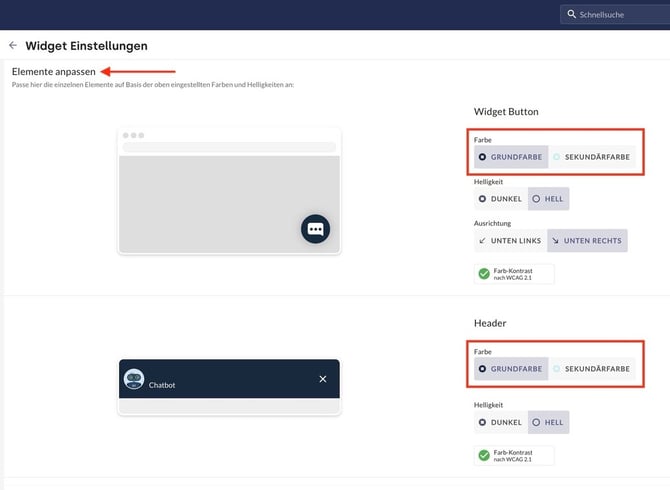
Task: Align widget to Unten Rechts
Action: pos(587,241)
